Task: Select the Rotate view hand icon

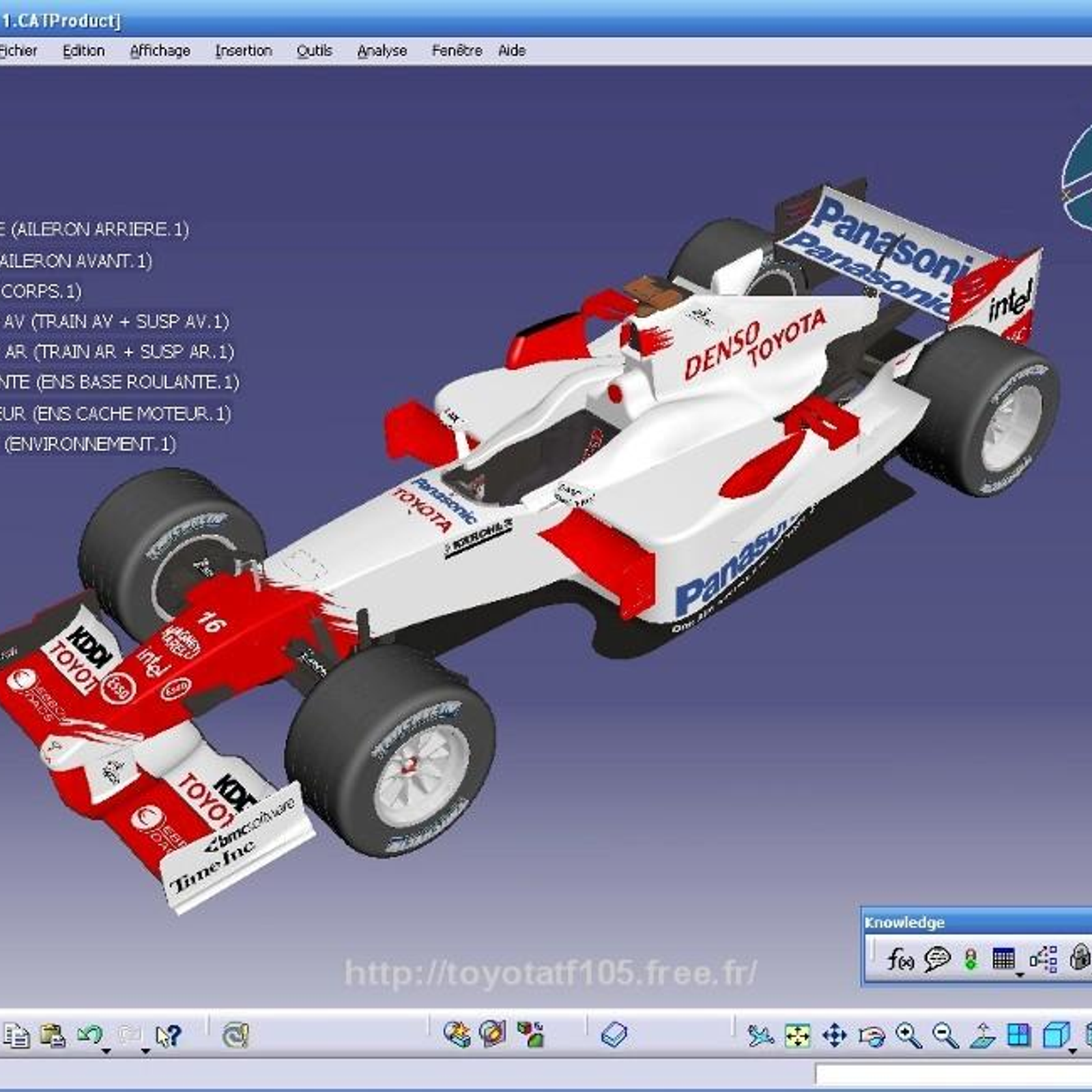Action: point(872,1035)
